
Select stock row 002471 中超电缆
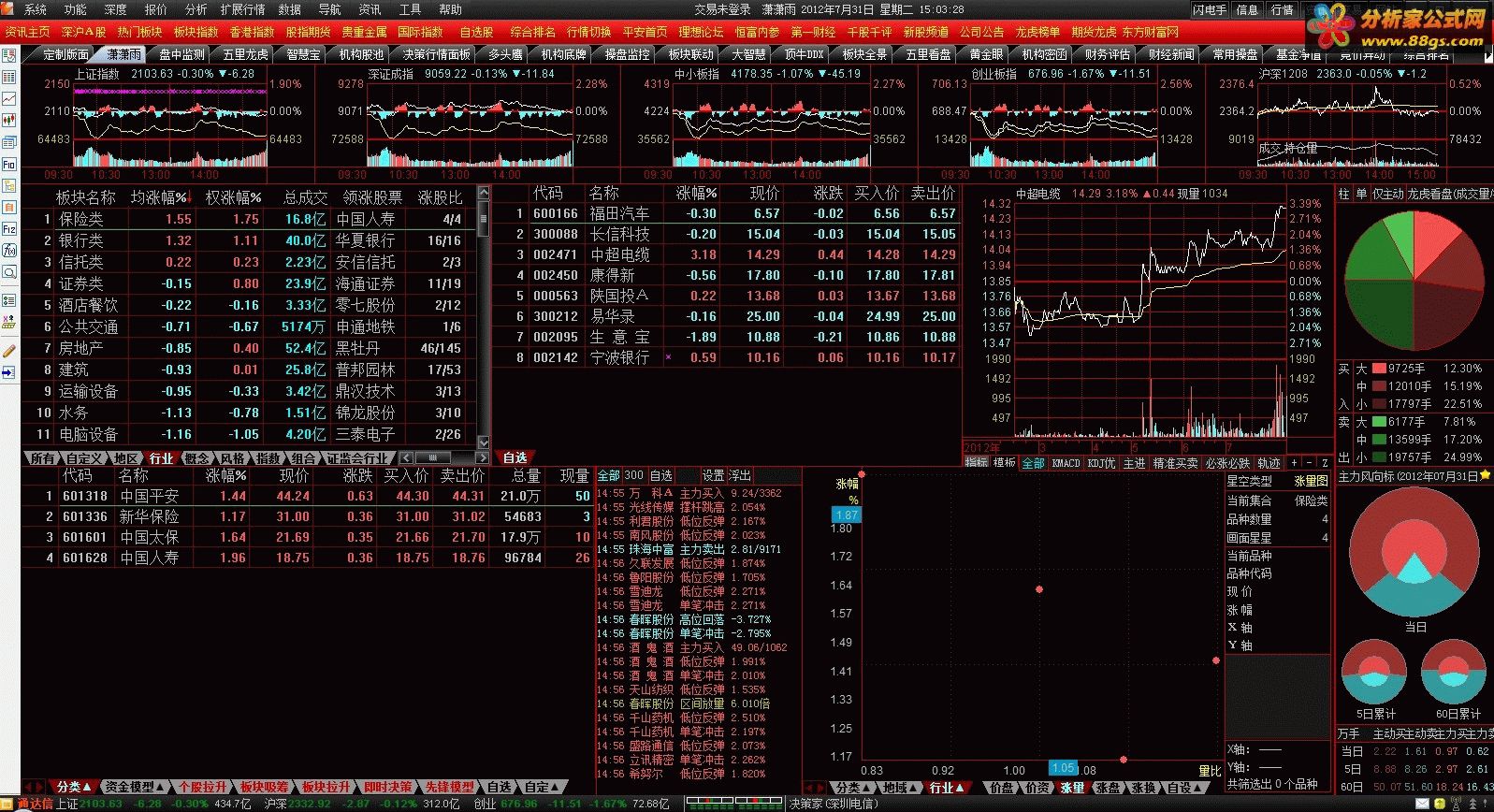coord(727,254)
